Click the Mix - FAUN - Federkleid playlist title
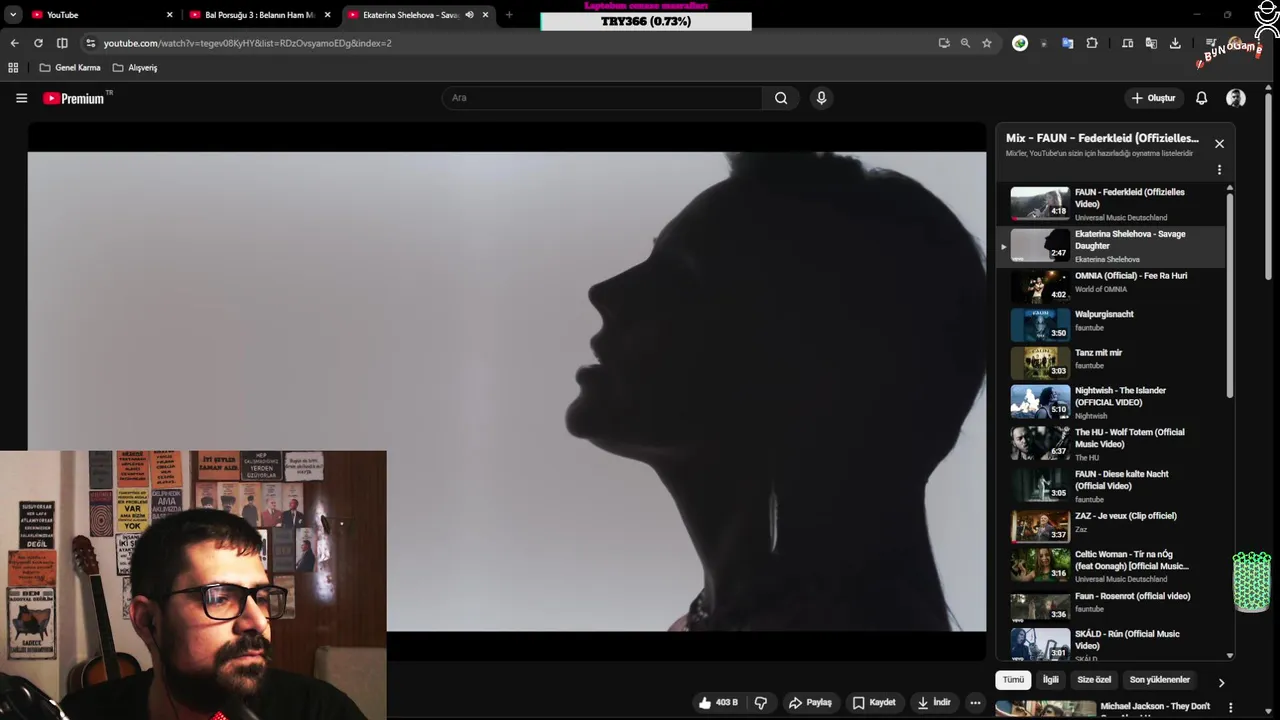The width and height of the screenshot is (1280, 720). tap(1102, 138)
